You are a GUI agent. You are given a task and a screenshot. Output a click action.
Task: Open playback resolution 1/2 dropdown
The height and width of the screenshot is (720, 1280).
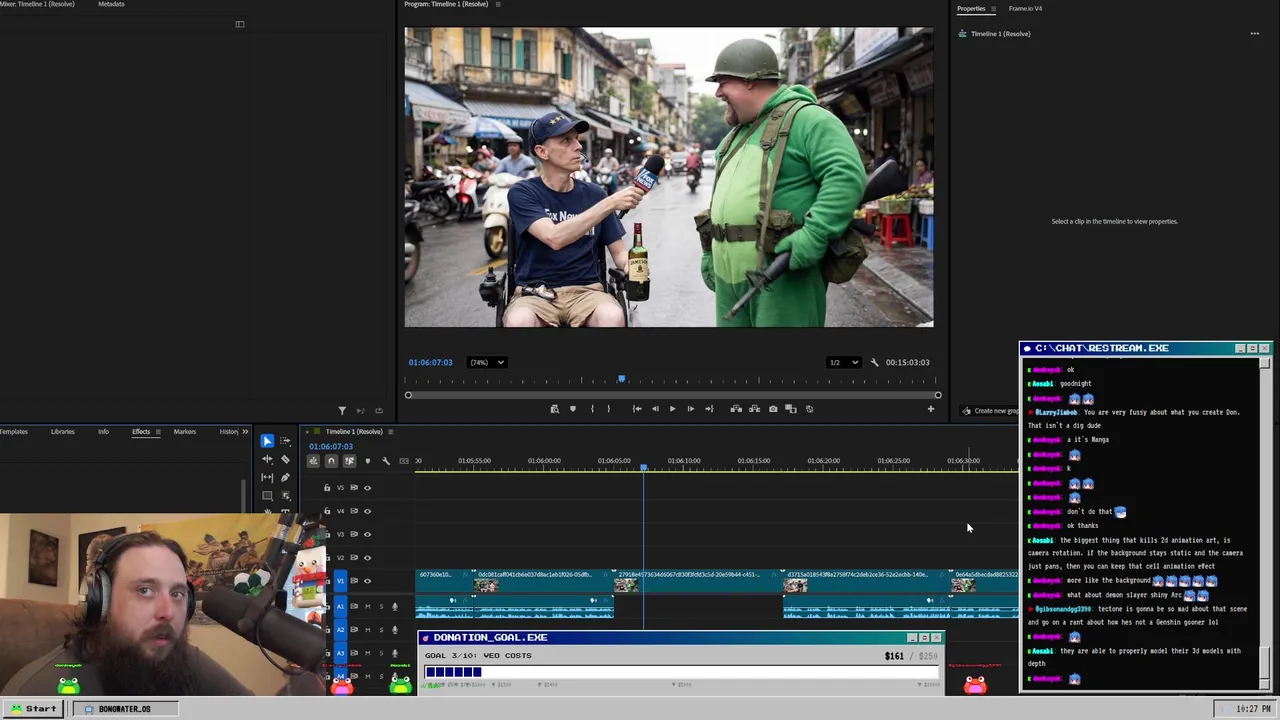[x=842, y=362]
